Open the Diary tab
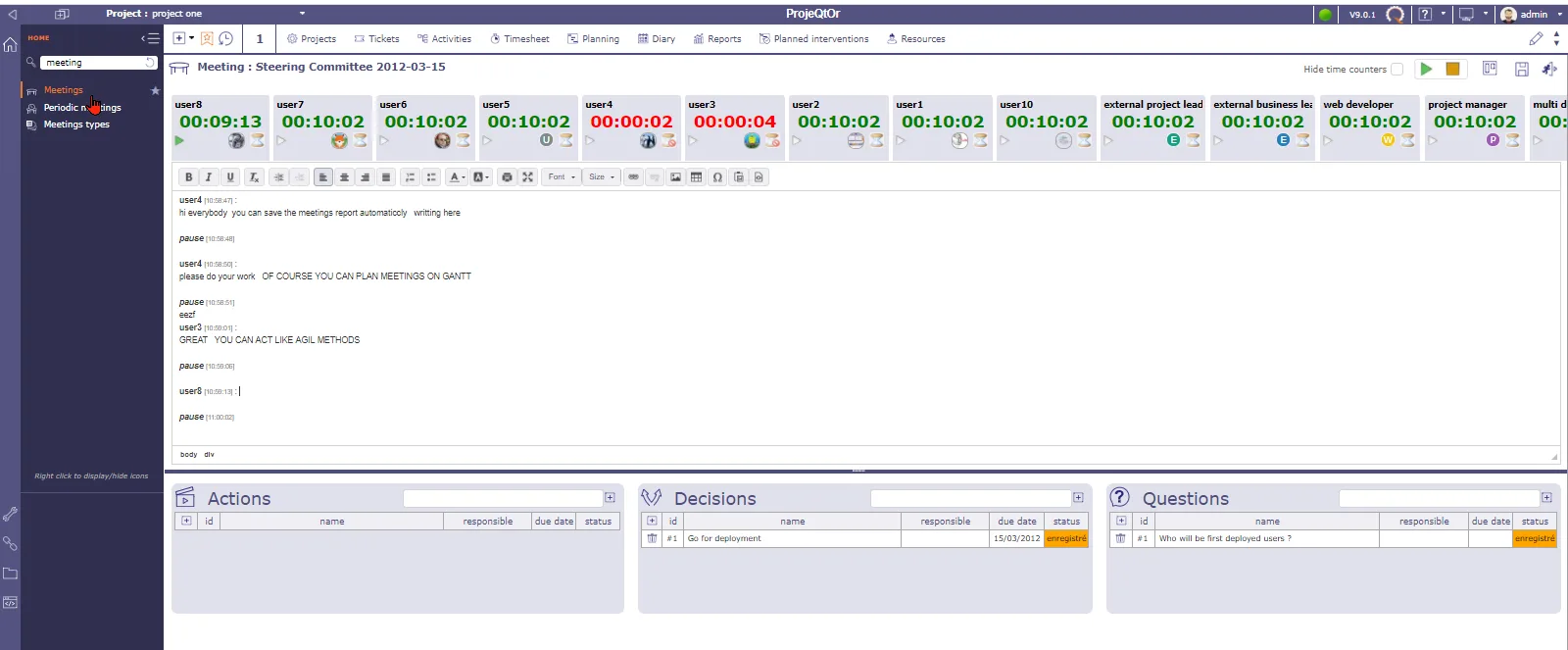 pos(657,39)
